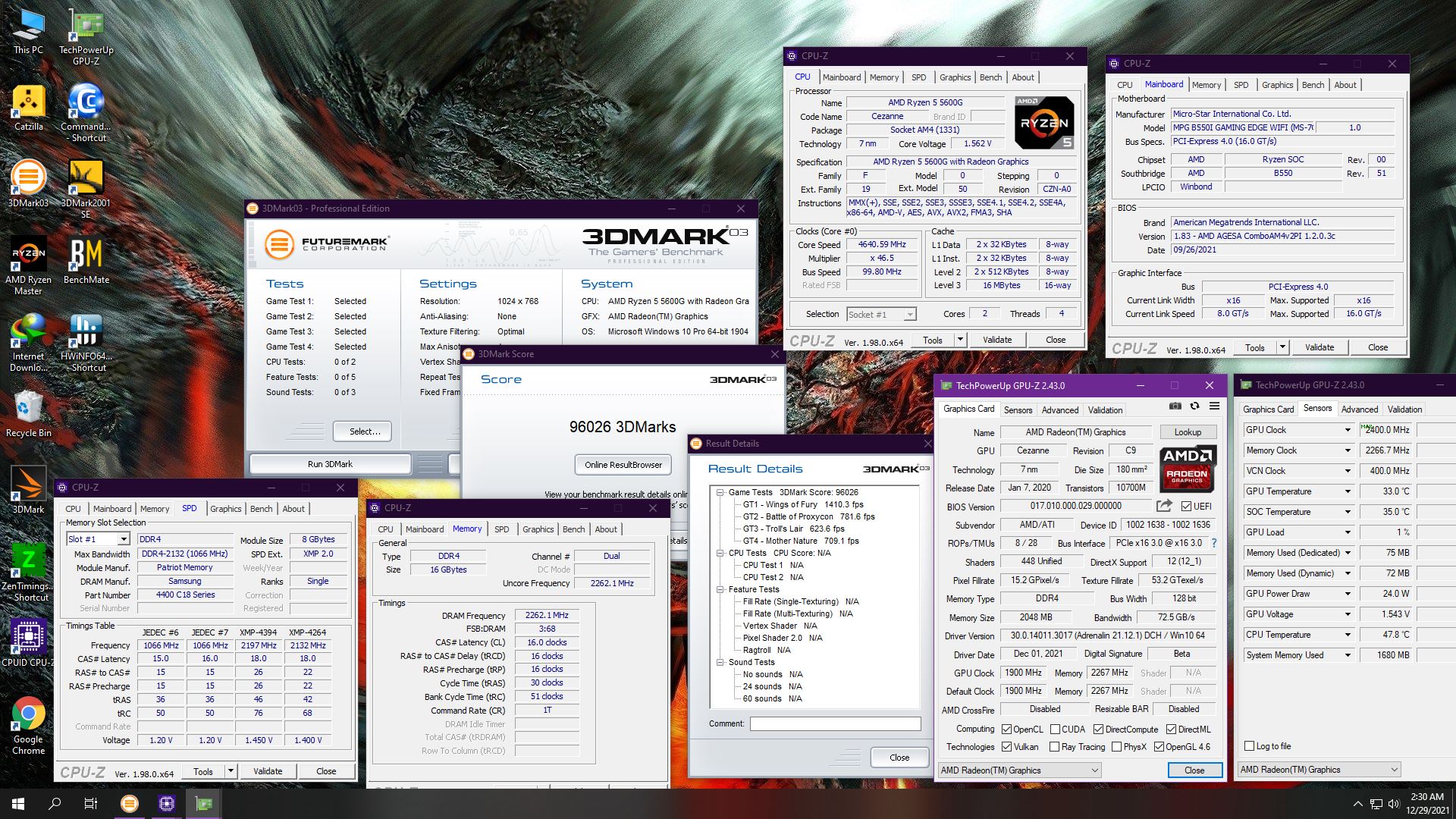Open the GPU-Z hamburger menu icon
The width and height of the screenshot is (1456, 819).
(x=1214, y=406)
